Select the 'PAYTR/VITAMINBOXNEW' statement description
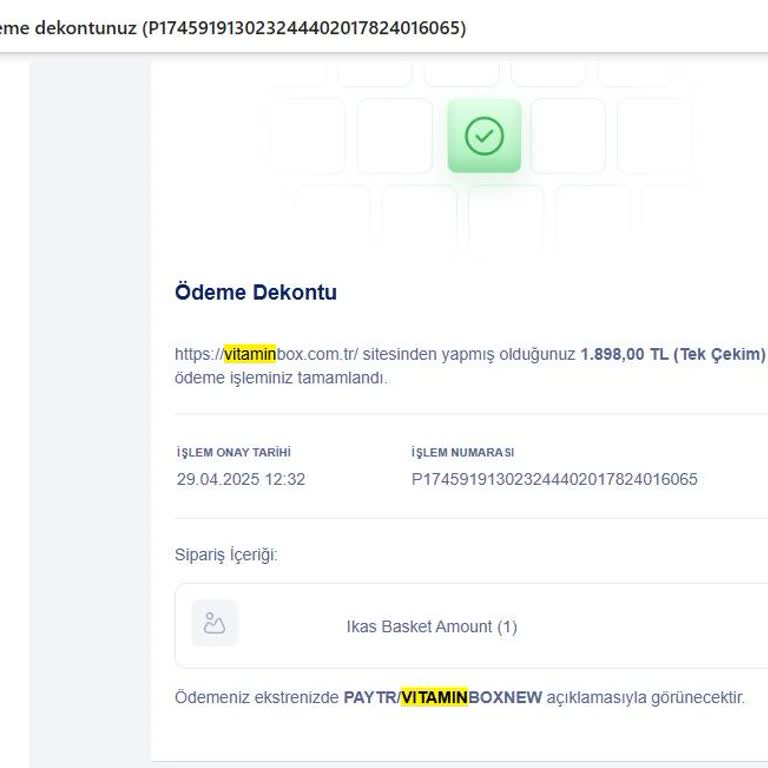 (x=443, y=697)
